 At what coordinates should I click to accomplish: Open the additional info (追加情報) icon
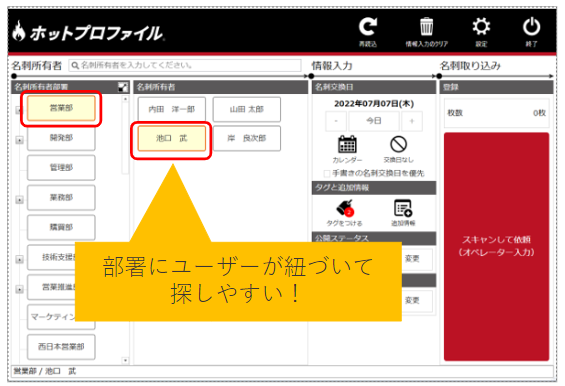pyautogui.click(x=403, y=208)
